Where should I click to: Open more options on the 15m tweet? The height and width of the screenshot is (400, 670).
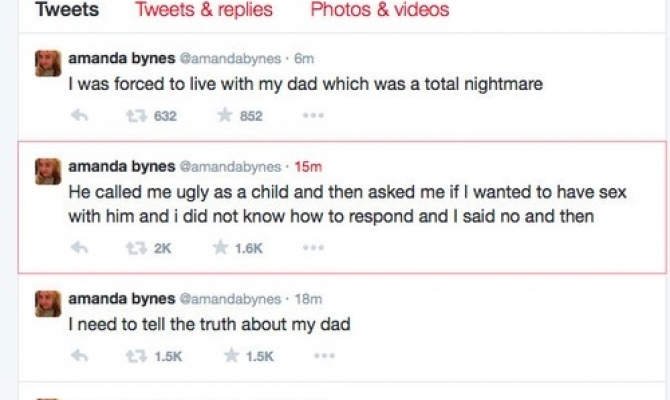click(313, 248)
